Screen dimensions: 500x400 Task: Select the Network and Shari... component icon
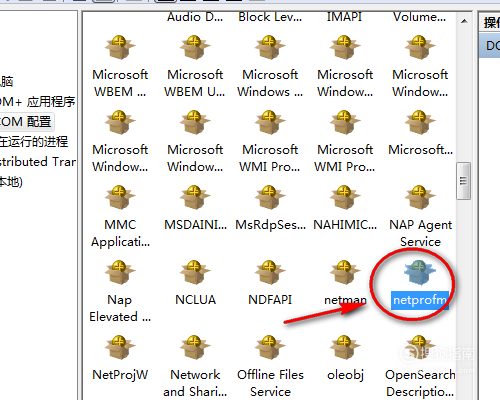(x=195, y=347)
